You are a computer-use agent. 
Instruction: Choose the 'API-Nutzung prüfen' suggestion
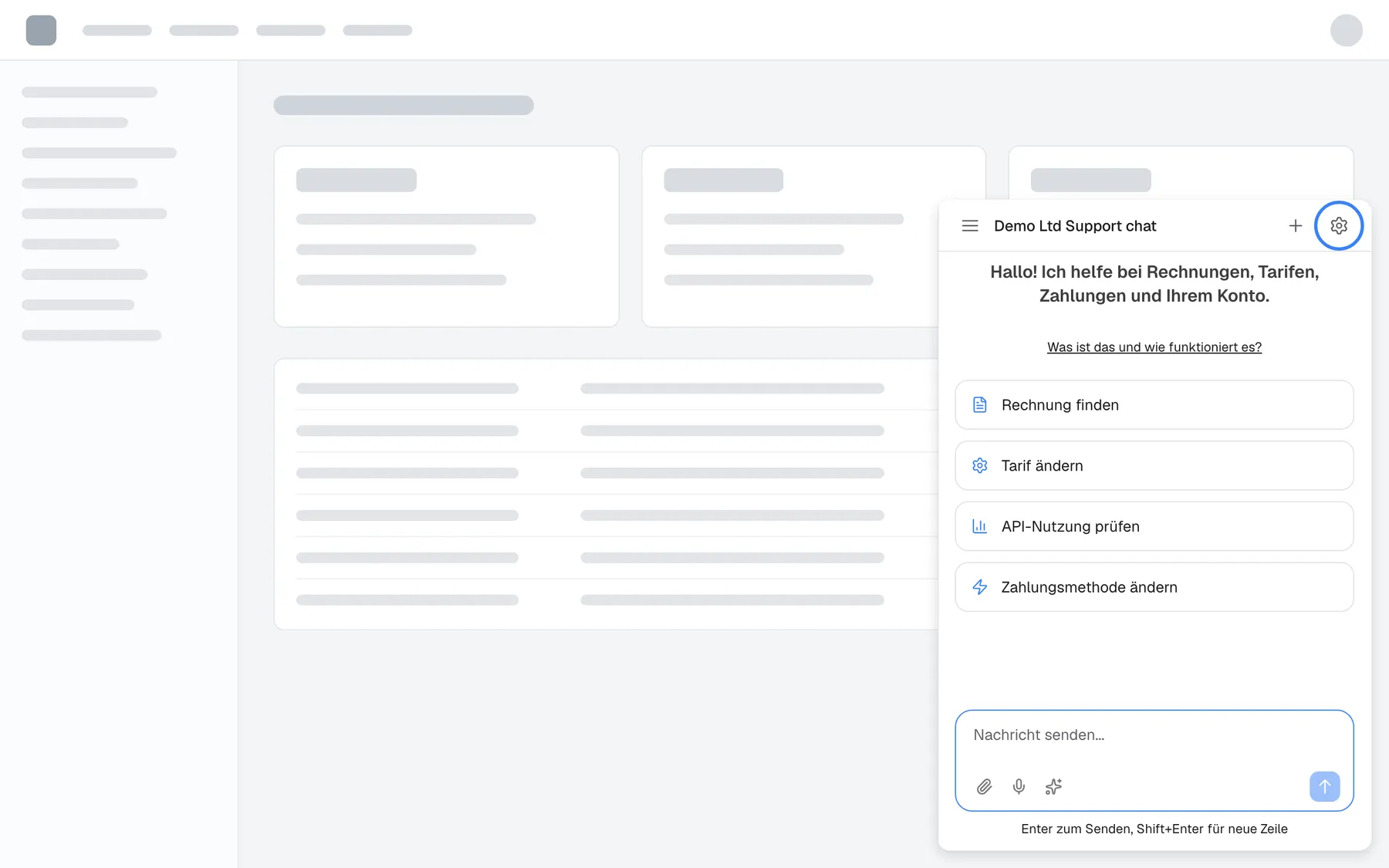point(1154,526)
